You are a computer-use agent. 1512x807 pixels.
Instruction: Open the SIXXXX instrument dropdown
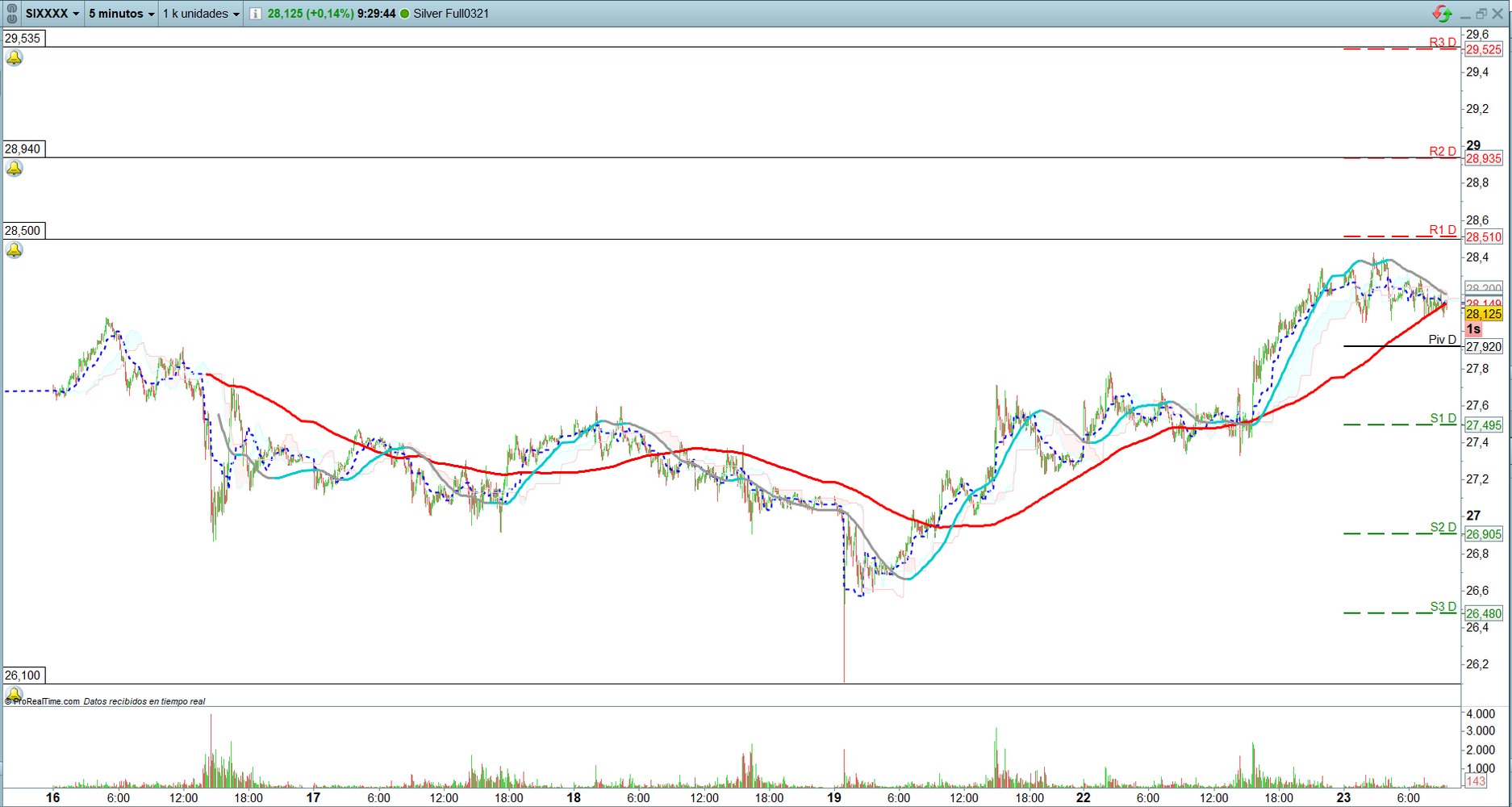(52, 14)
